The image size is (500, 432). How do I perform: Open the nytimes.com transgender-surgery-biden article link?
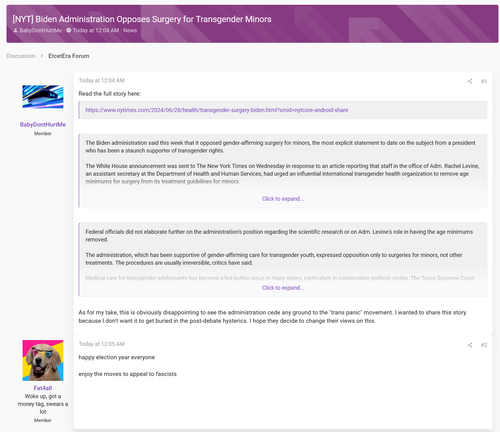click(x=217, y=110)
